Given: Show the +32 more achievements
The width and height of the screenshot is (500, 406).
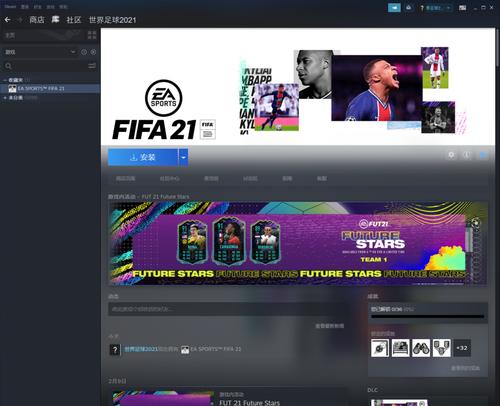Looking at the screenshot, I should tap(462, 348).
